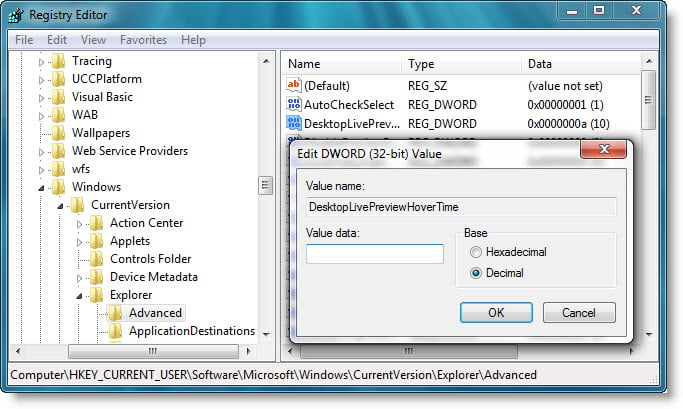683x409 pixels.
Task: Click the Value name field DesktopLivePreviewHoverTime
Action: click(x=461, y=206)
